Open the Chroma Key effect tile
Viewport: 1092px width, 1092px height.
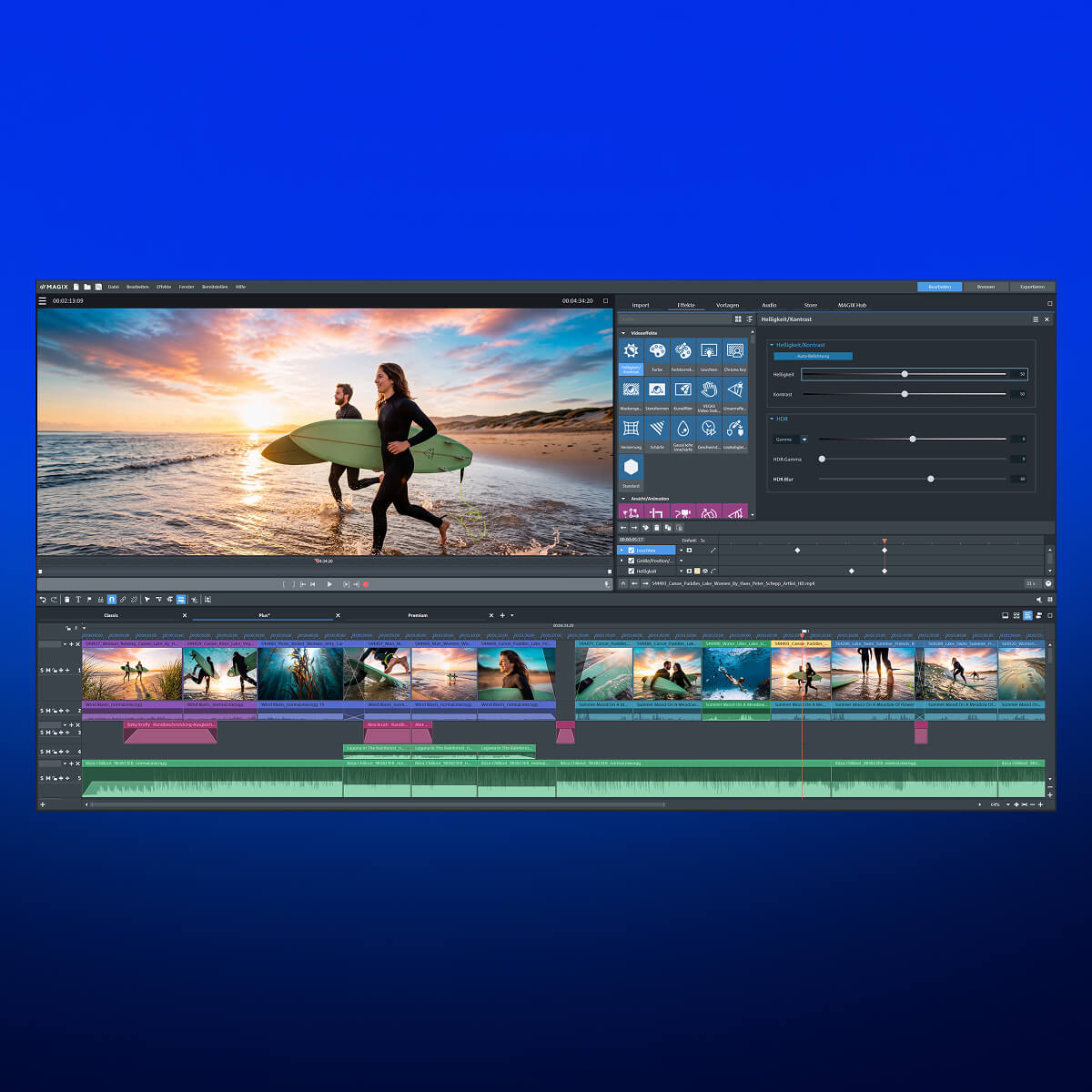pyautogui.click(x=735, y=356)
